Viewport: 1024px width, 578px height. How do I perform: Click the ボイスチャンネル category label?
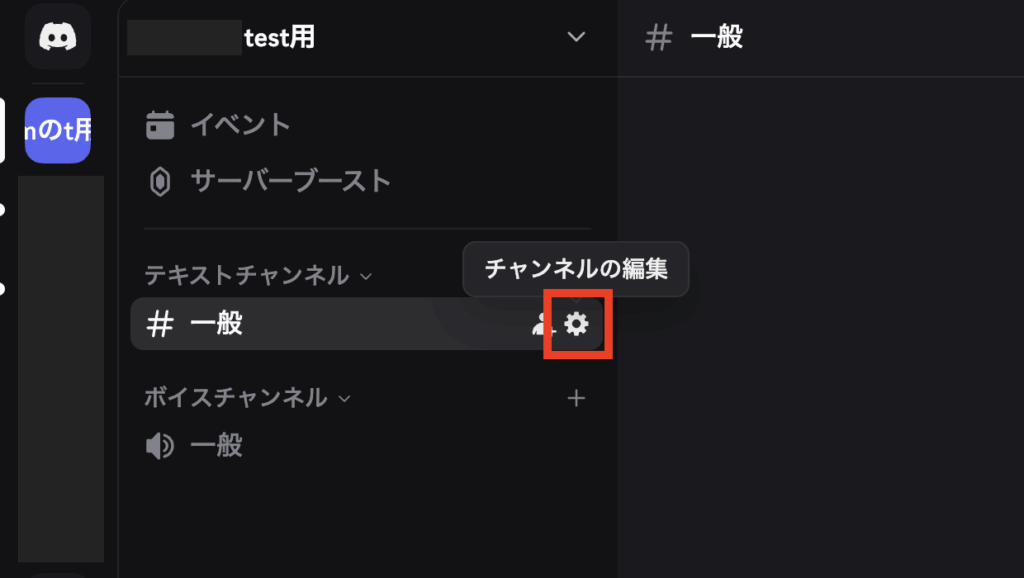235,398
